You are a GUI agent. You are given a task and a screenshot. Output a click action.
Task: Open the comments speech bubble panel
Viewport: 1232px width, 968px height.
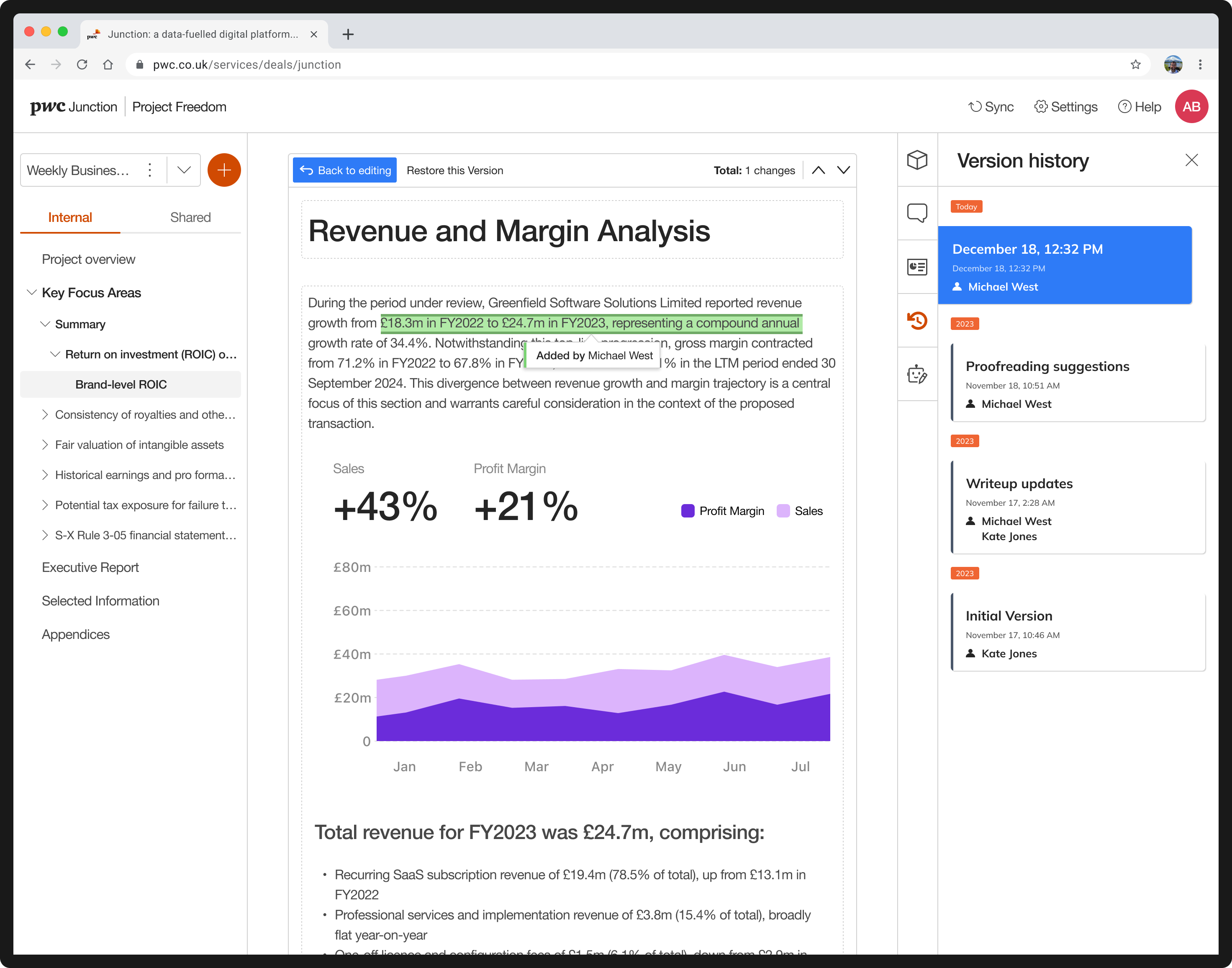coord(916,213)
